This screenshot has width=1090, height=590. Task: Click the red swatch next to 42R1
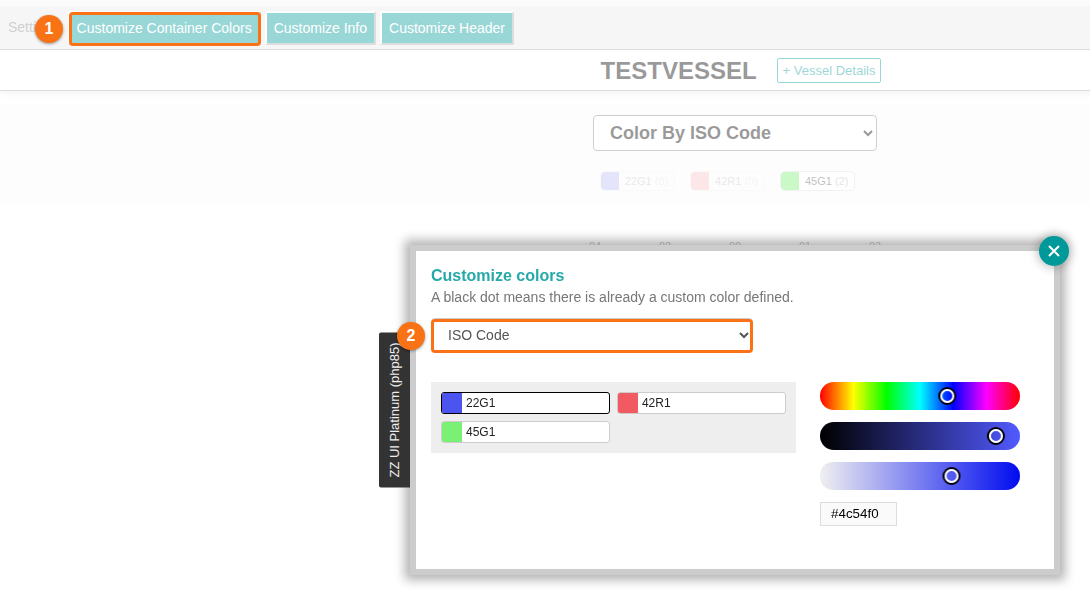click(628, 403)
